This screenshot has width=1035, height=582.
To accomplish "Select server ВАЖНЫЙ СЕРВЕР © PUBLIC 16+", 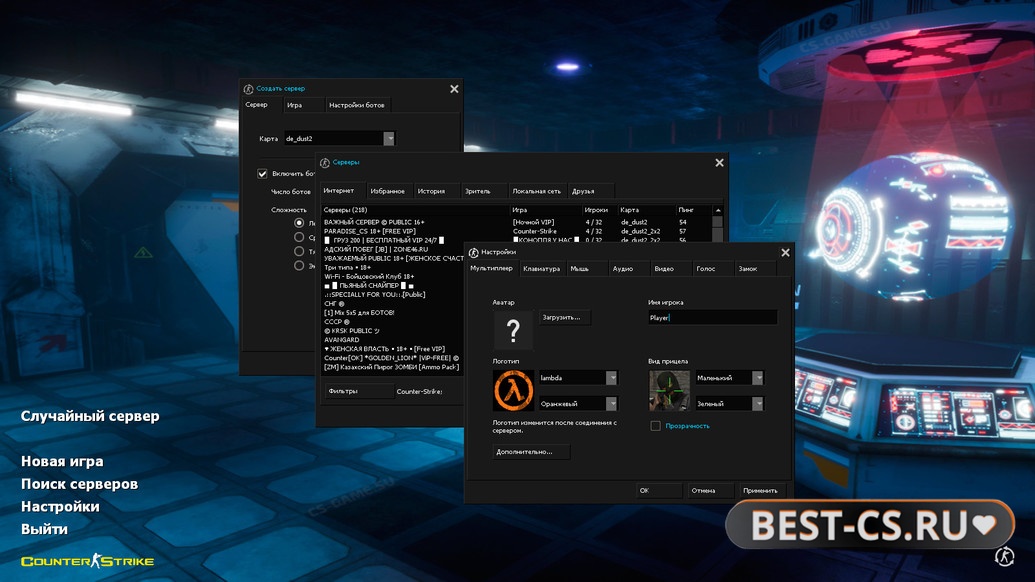I will pyautogui.click(x=517, y=222).
